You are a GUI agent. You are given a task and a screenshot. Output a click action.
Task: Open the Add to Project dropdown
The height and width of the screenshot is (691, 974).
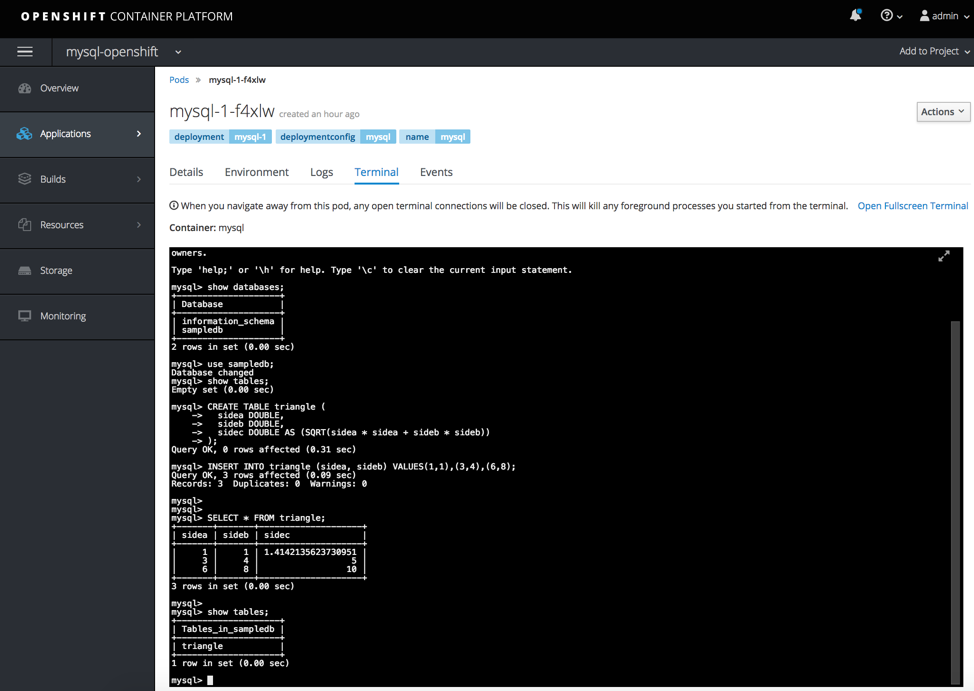(x=934, y=51)
